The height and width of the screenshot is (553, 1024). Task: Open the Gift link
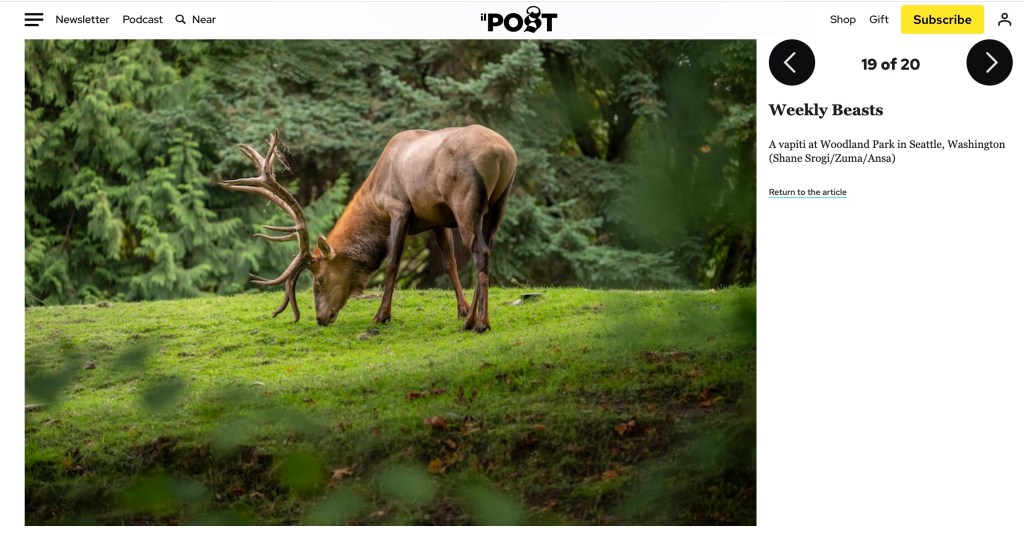click(878, 20)
